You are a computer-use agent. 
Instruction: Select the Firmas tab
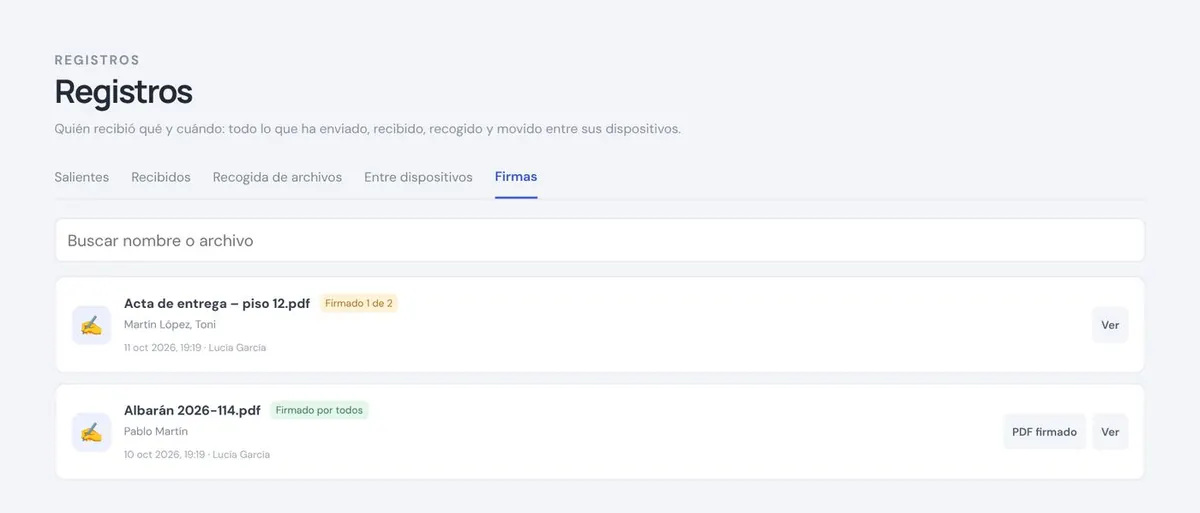[516, 177]
